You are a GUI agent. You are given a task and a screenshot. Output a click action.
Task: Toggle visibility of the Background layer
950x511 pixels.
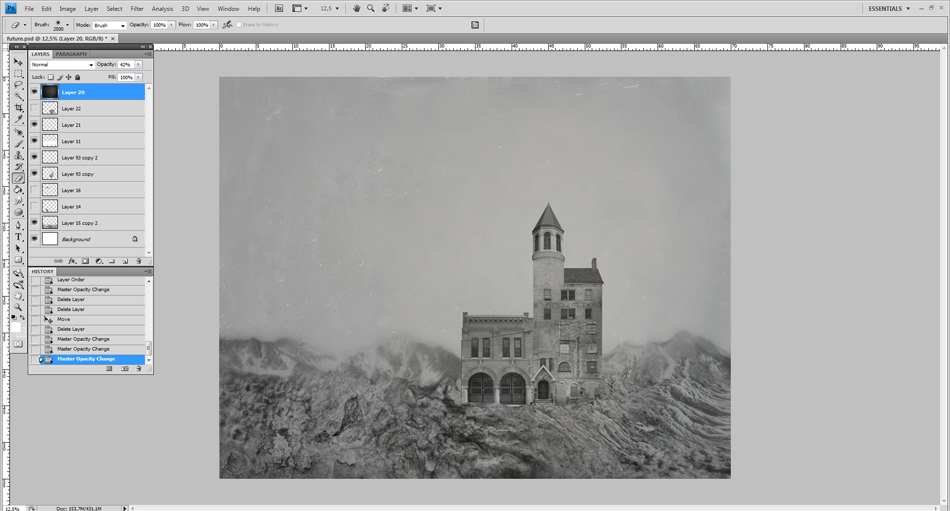(34, 239)
